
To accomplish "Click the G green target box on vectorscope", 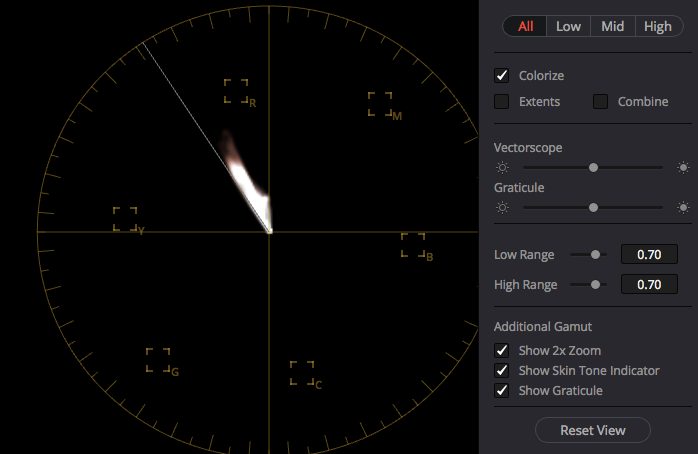I will point(158,361).
